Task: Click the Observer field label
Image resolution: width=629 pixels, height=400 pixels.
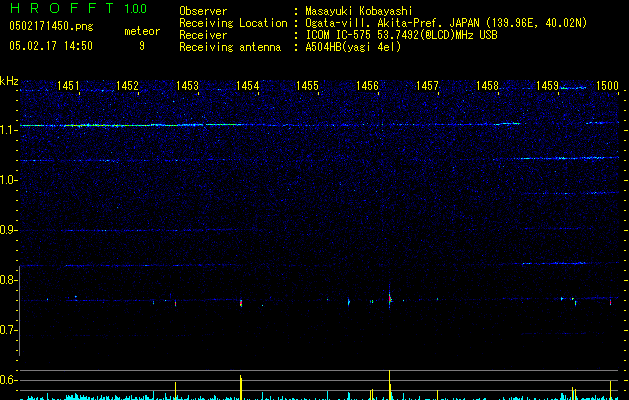Action: pos(203,11)
